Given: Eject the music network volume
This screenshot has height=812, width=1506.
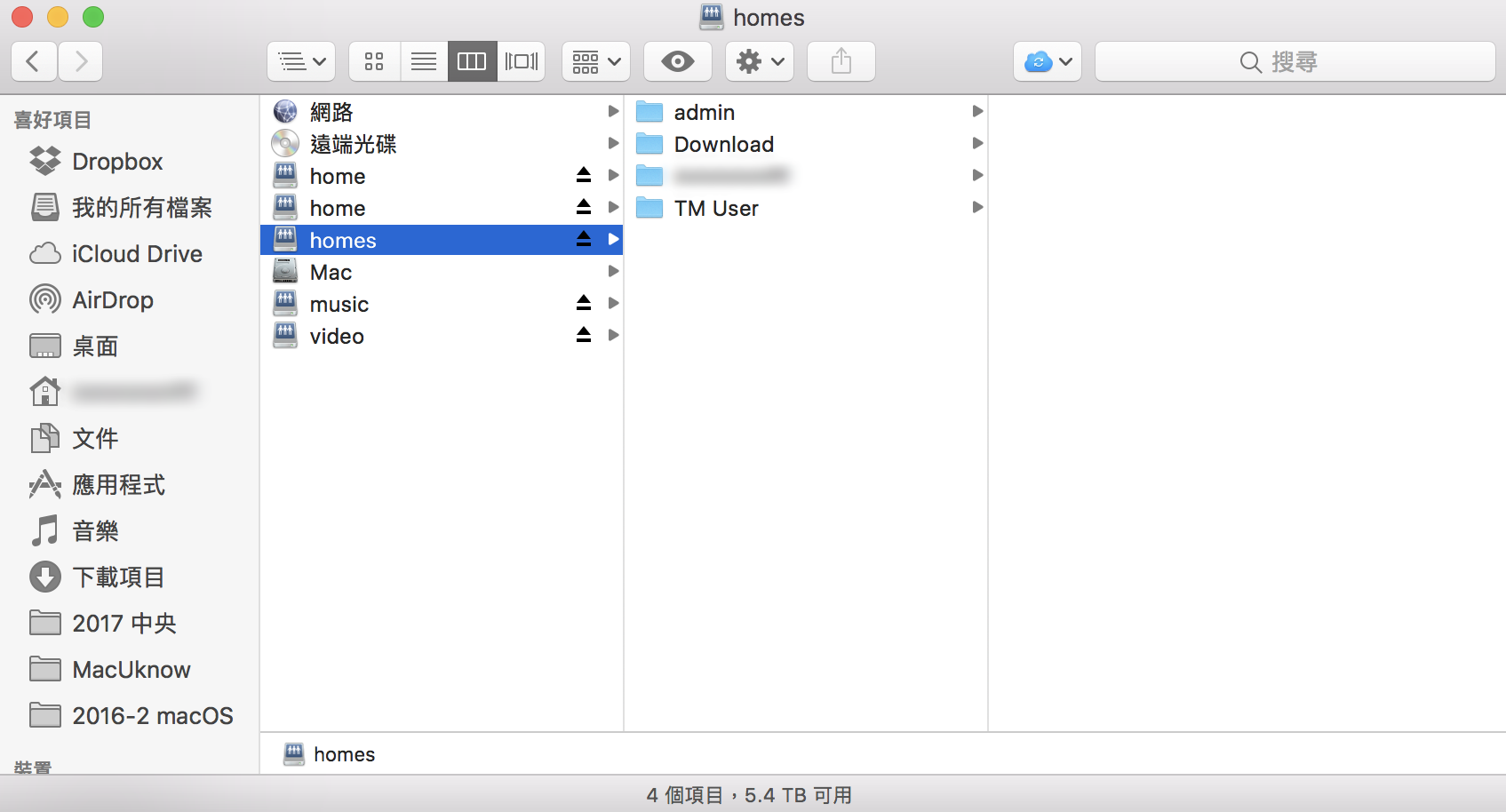Looking at the screenshot, I should tap(584, 304).
